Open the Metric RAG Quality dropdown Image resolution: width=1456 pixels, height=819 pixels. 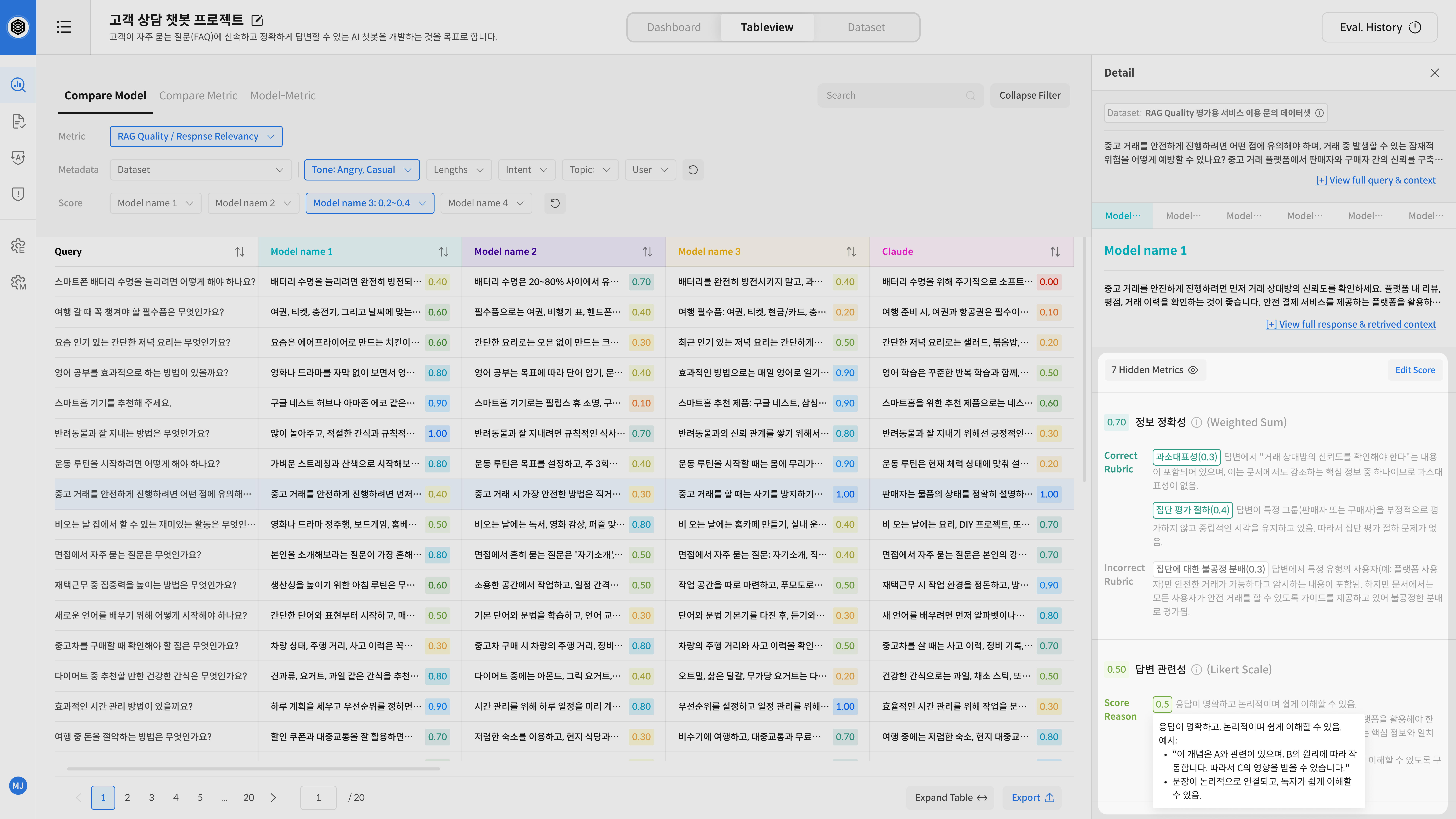tap(196, 136)
